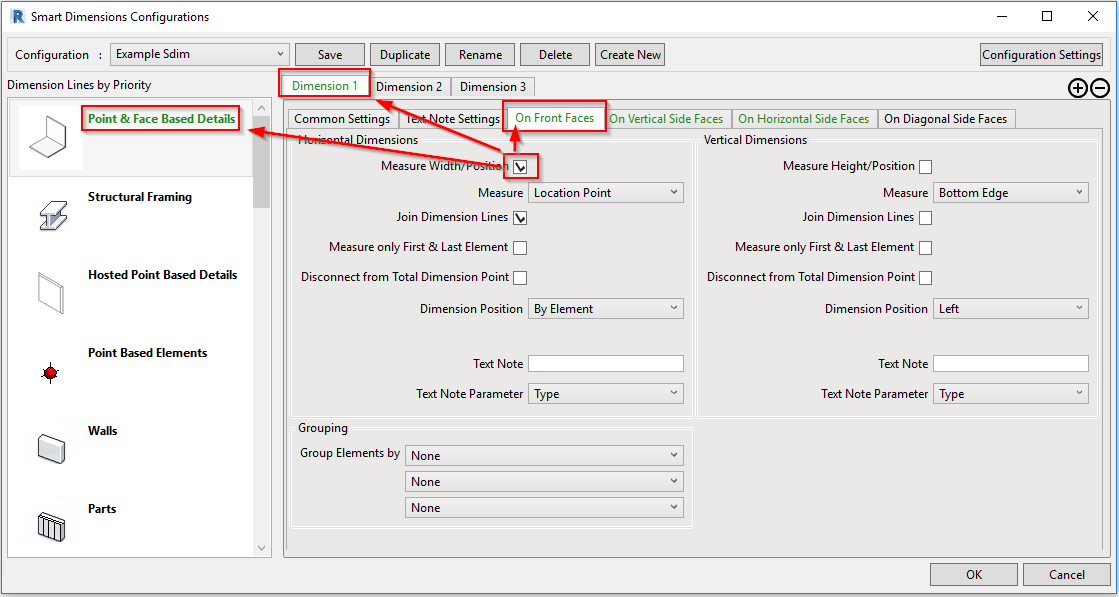Select the Point Based Elements red dot icon
This screenshot has height=597, width=1119.
(x=51, y=372)
